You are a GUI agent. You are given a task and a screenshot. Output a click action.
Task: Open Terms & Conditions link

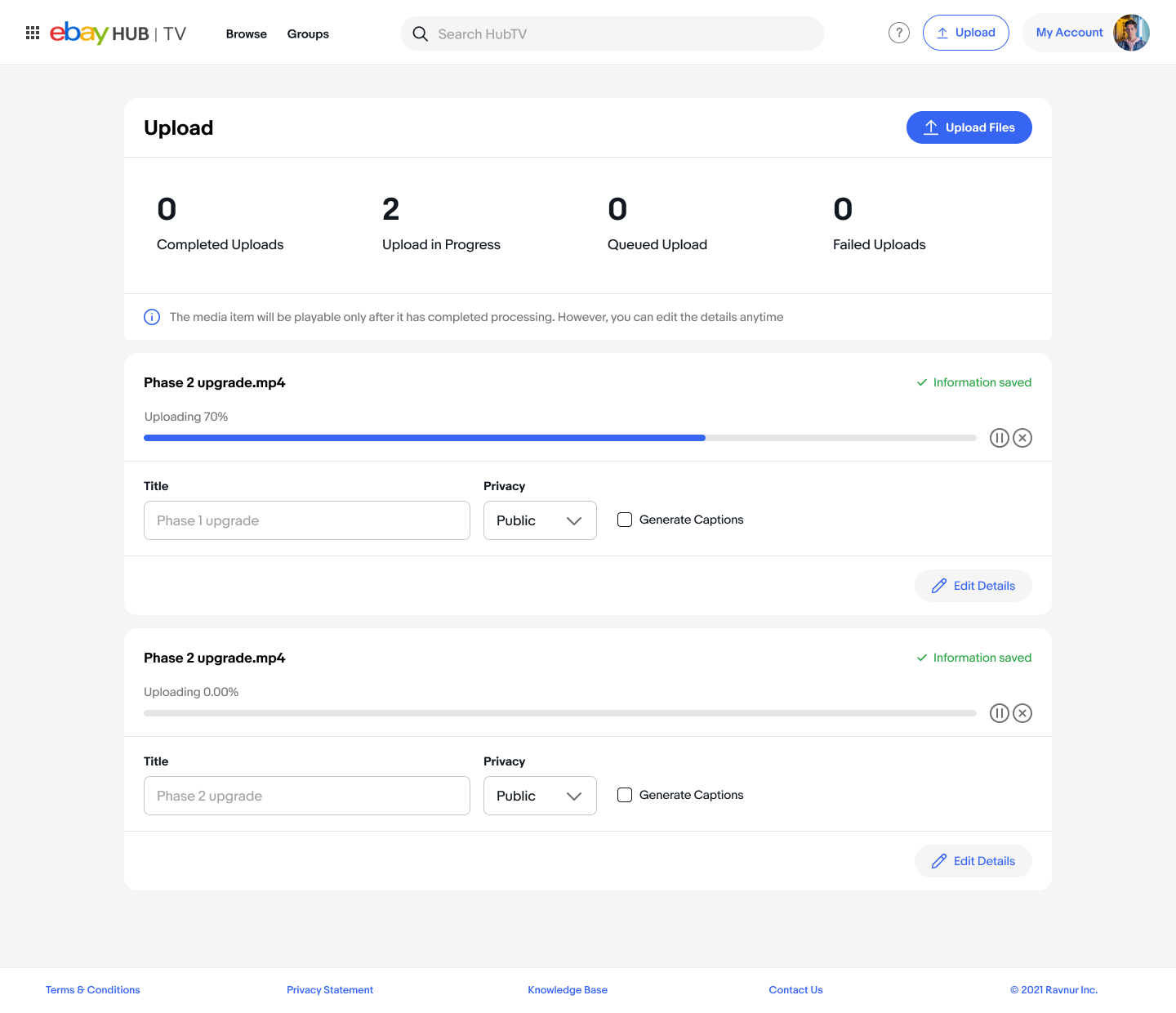tap(93, 990)
